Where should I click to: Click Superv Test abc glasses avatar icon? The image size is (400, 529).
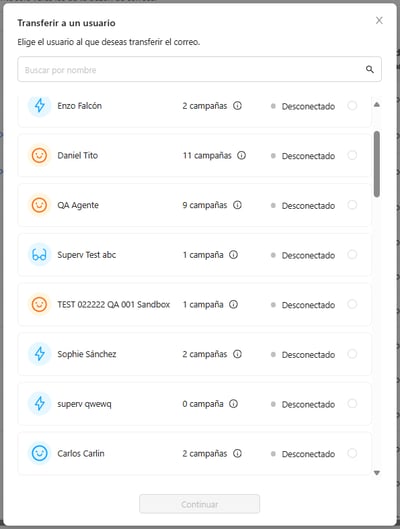click(39, 255)
